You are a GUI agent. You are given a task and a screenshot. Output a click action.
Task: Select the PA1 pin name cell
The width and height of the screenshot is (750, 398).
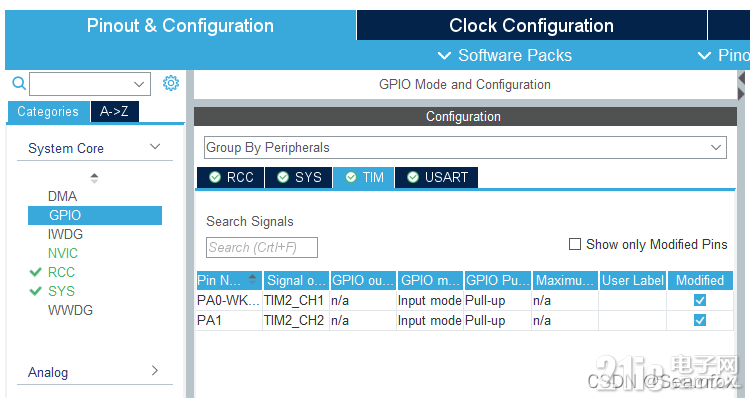(x=229, y=320)
